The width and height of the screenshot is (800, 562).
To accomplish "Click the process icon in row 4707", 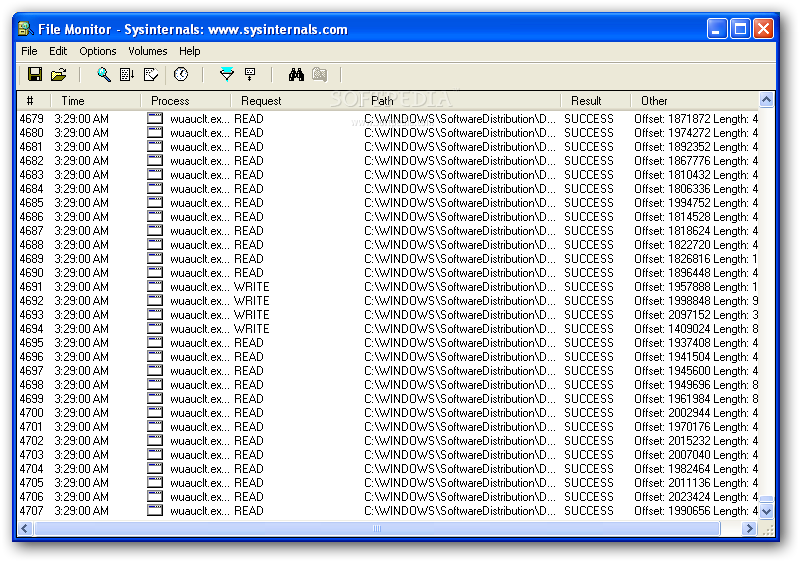I will 155,510.
